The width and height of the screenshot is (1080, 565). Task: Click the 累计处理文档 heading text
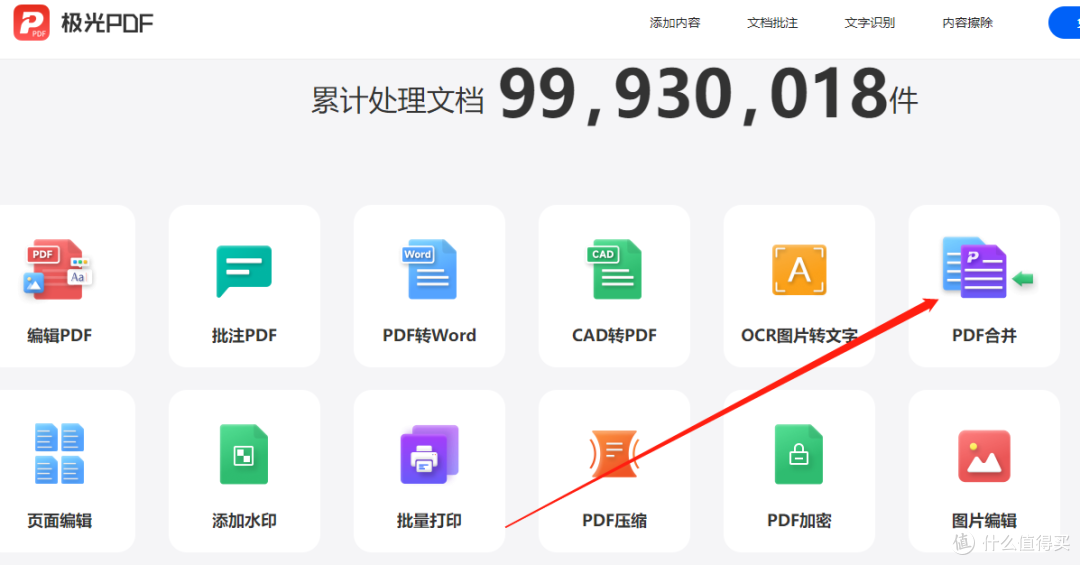coord(397,101)
